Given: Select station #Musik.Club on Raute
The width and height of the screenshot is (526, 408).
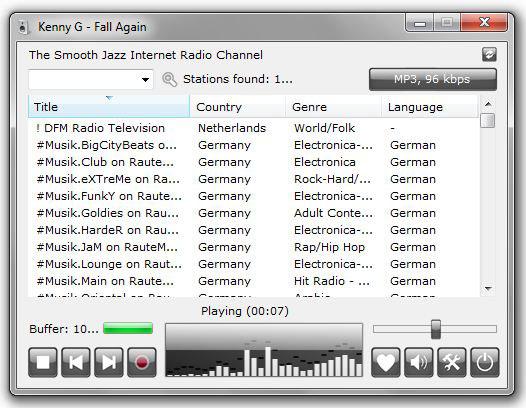Looking at the screenshot, I should (x=253, y=162).
